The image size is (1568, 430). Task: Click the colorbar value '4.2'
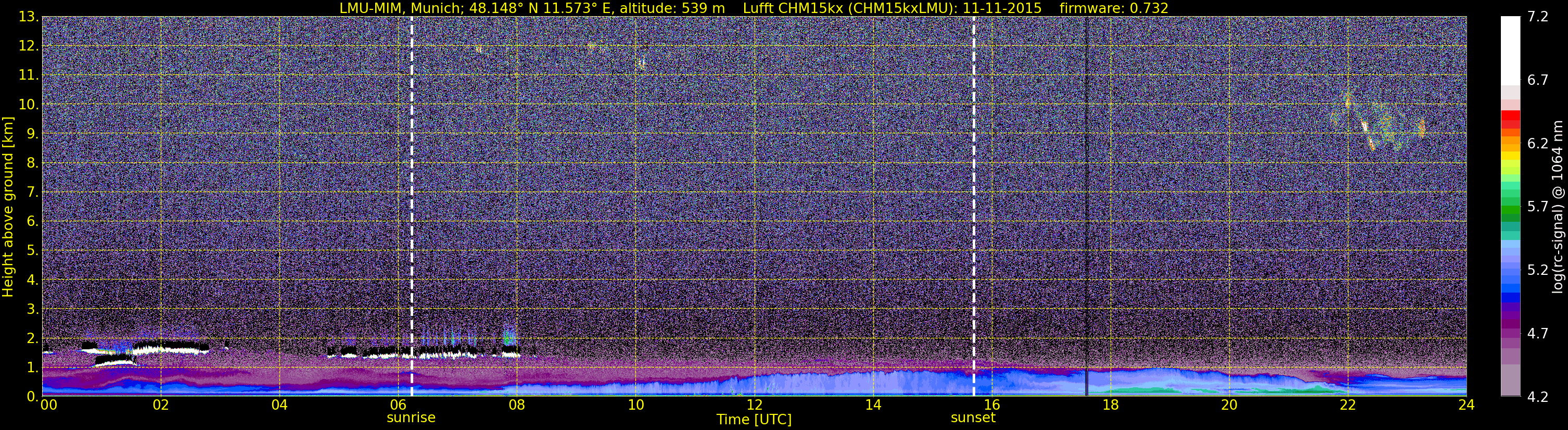1538,397
